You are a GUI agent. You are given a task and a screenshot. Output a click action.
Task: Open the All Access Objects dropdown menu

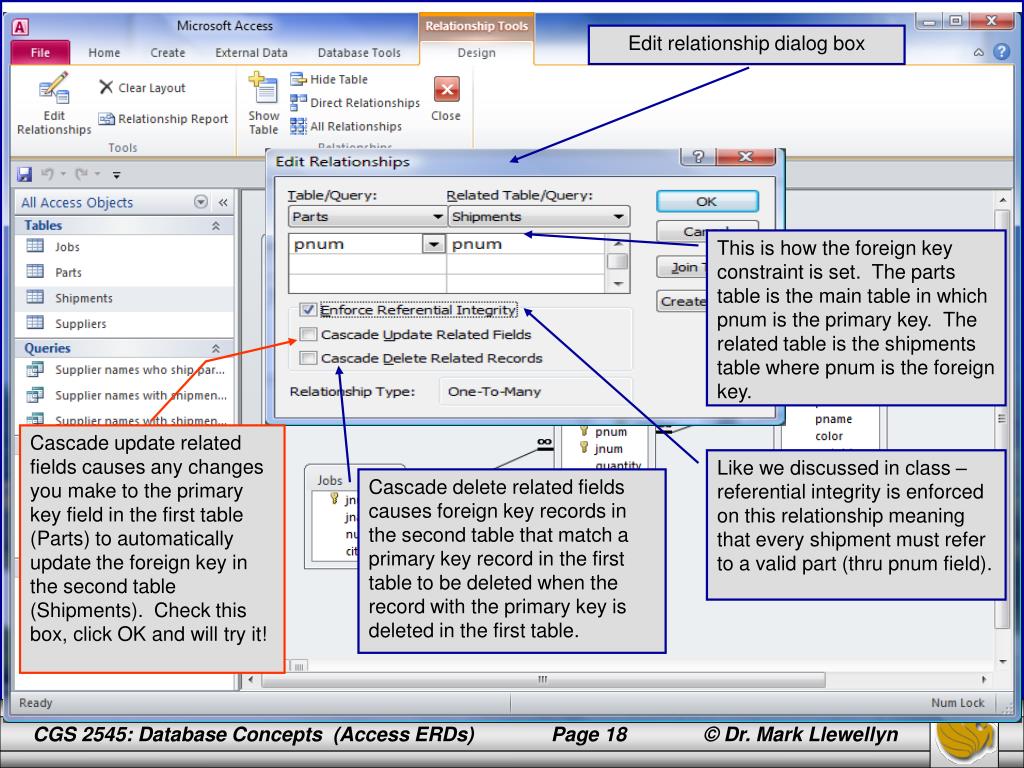coord(201,202)
